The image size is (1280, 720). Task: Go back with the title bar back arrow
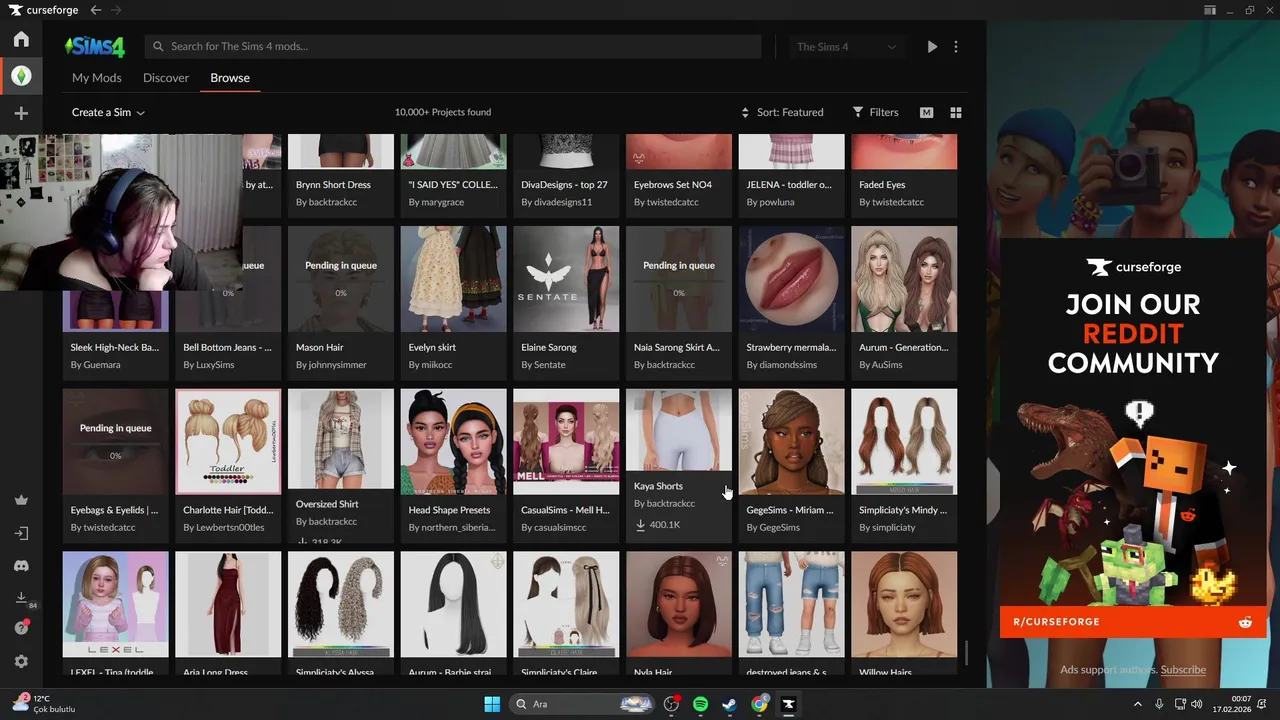coord(96,10)
